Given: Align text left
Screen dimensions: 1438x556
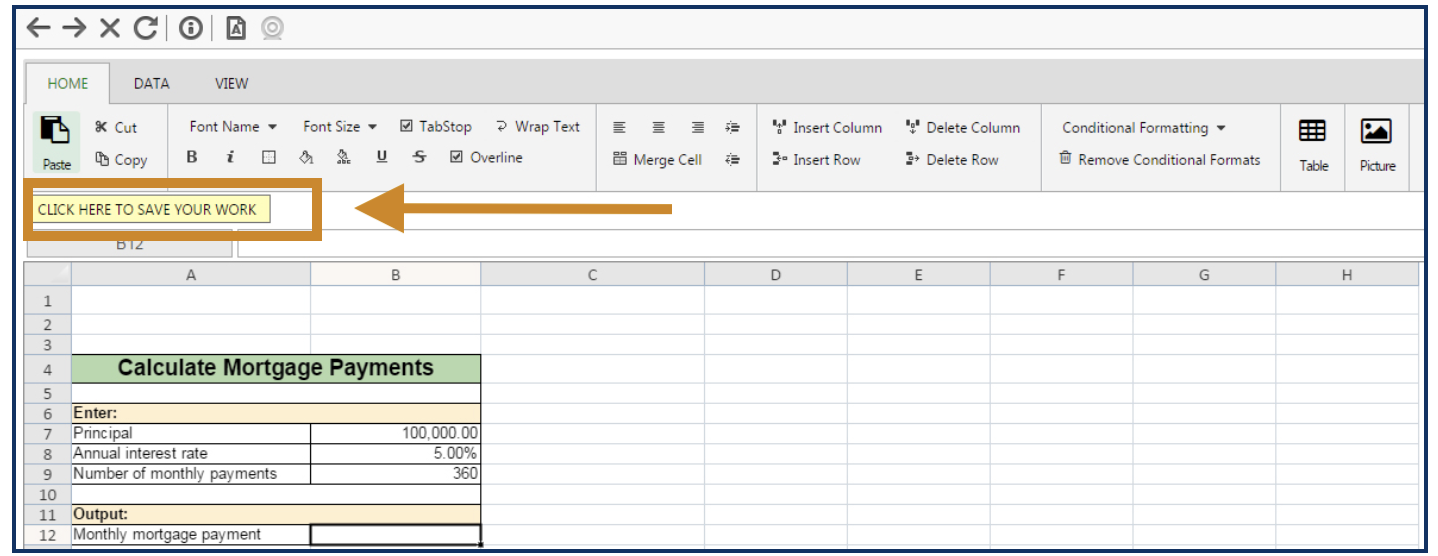Looking at the screenshot, I should coord(620,127).
